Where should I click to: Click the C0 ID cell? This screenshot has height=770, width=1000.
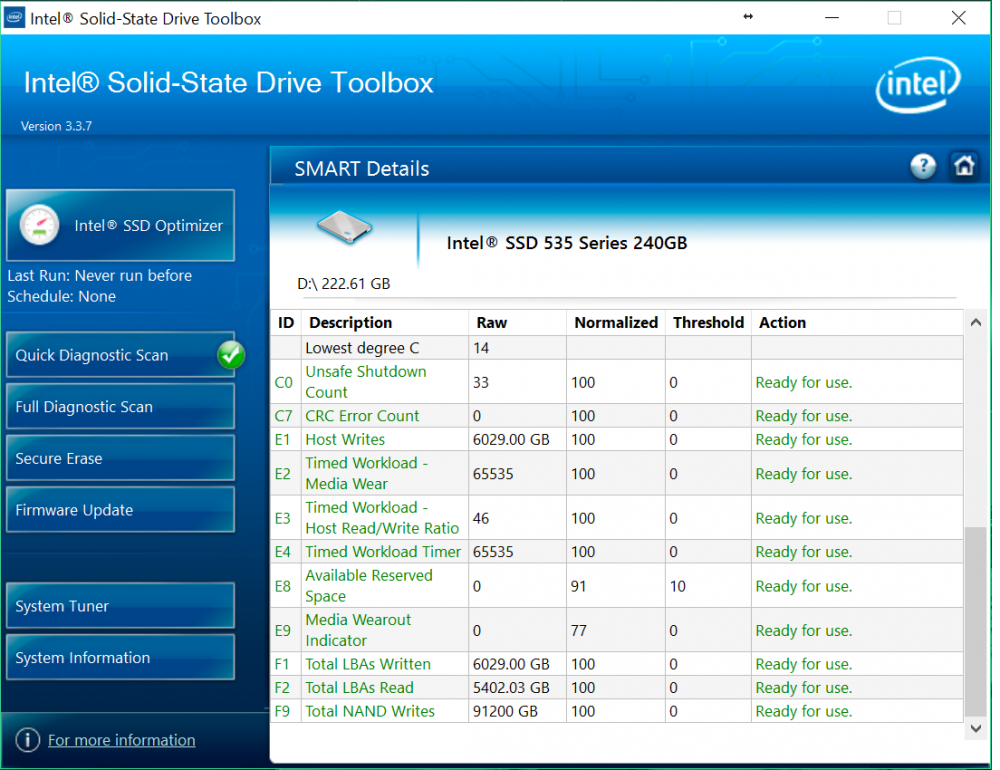(x=284, y=382)
